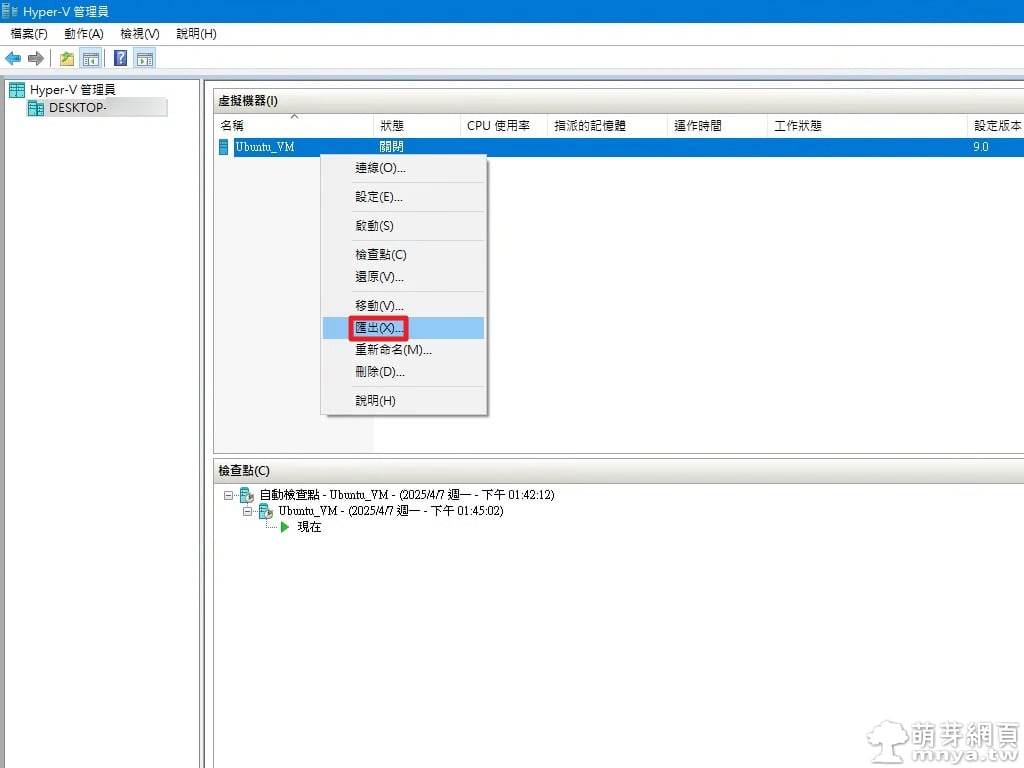Collapse the Ubuntu_VM 01:45:02 checkpoint node
The width and height of the screenshot is (1024, 768).
pos(248,511)
